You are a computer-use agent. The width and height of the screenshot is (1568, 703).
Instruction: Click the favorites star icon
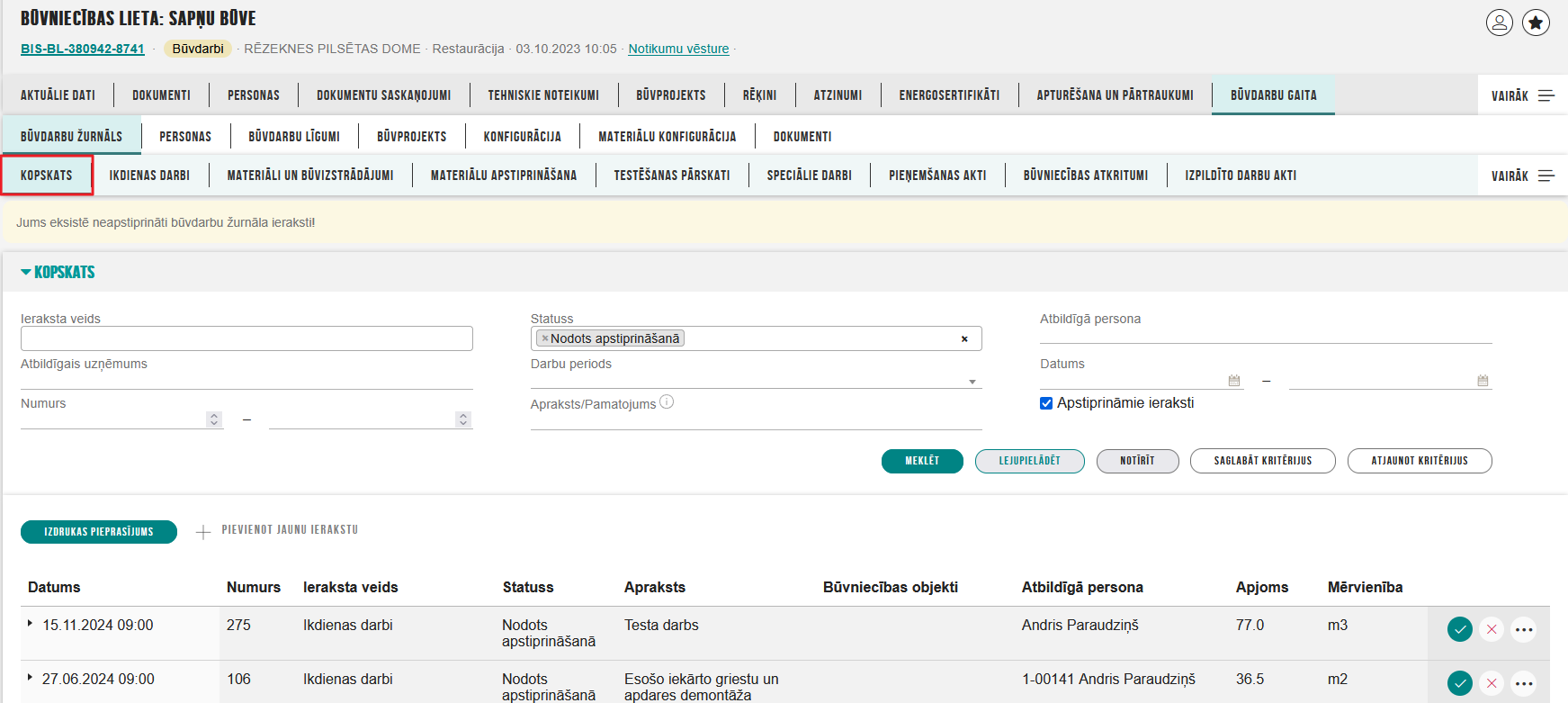pyautogui.click(x=1536, y=23)
